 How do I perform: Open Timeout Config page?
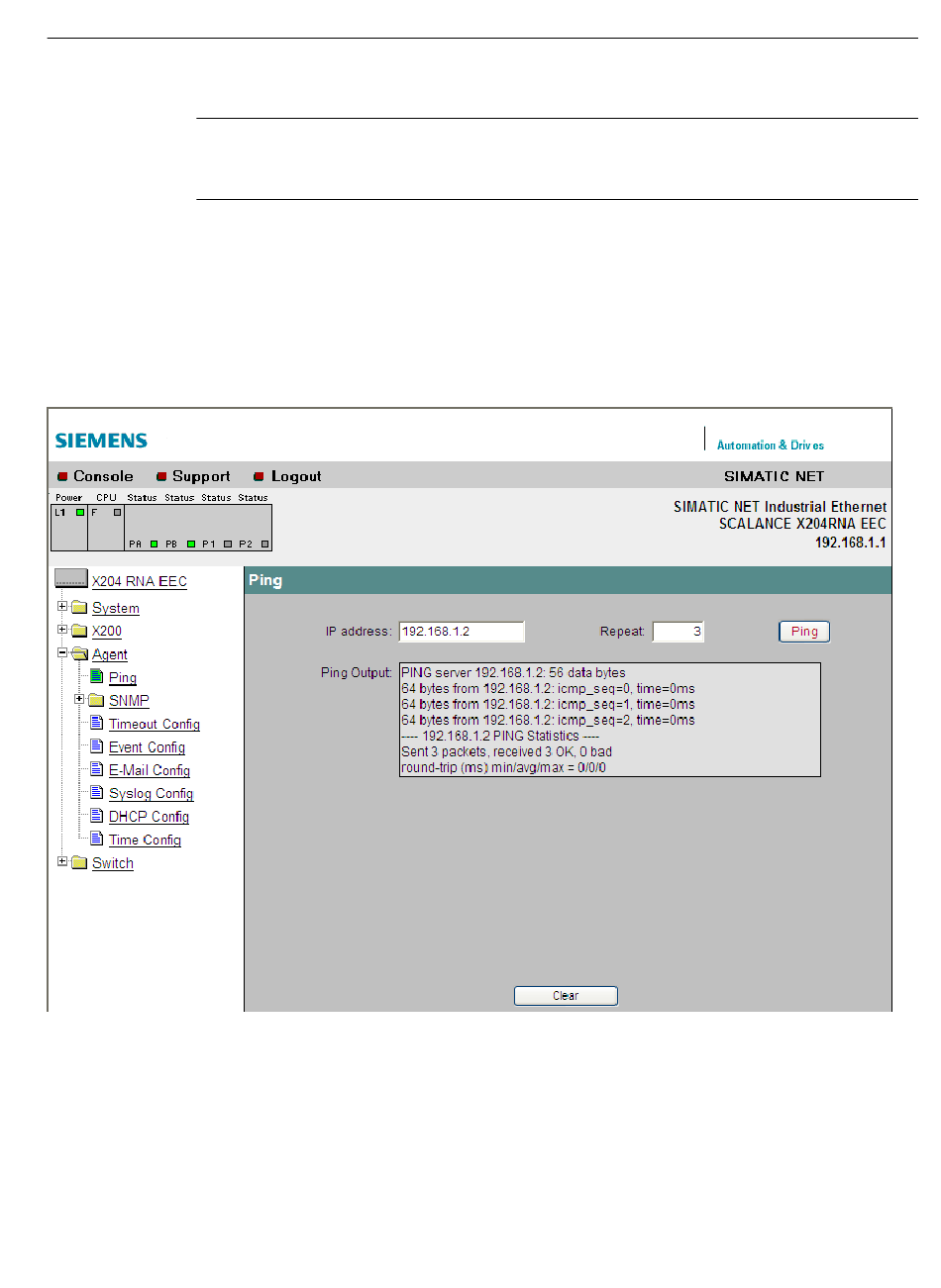click(155, 724)
